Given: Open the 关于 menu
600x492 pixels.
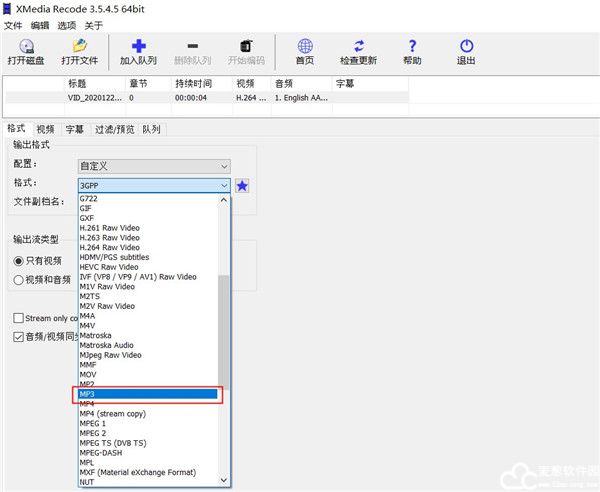Looking at the screenshot, I should pos(93,26).
